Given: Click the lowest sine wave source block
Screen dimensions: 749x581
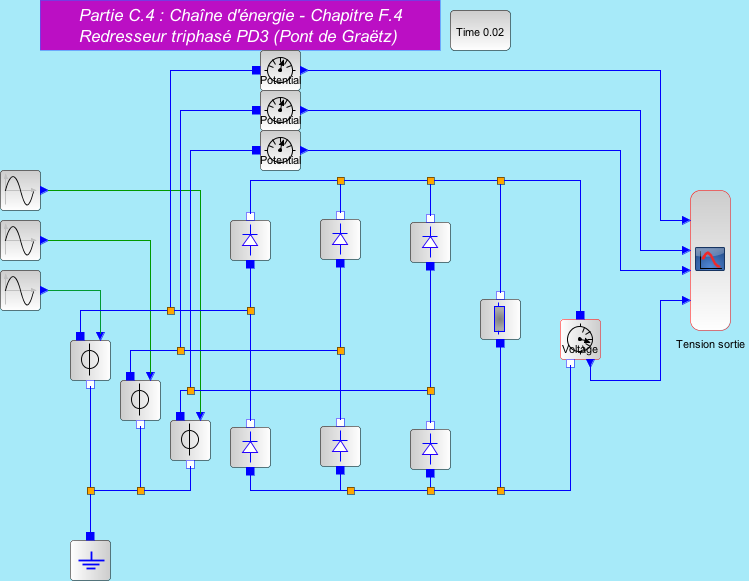Looking at the screenshot, I should (20, 290).
